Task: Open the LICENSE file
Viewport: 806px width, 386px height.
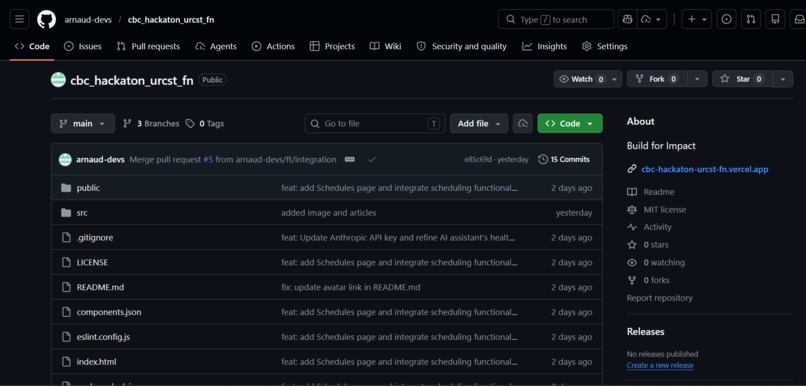Action: (x=92, y=262)
